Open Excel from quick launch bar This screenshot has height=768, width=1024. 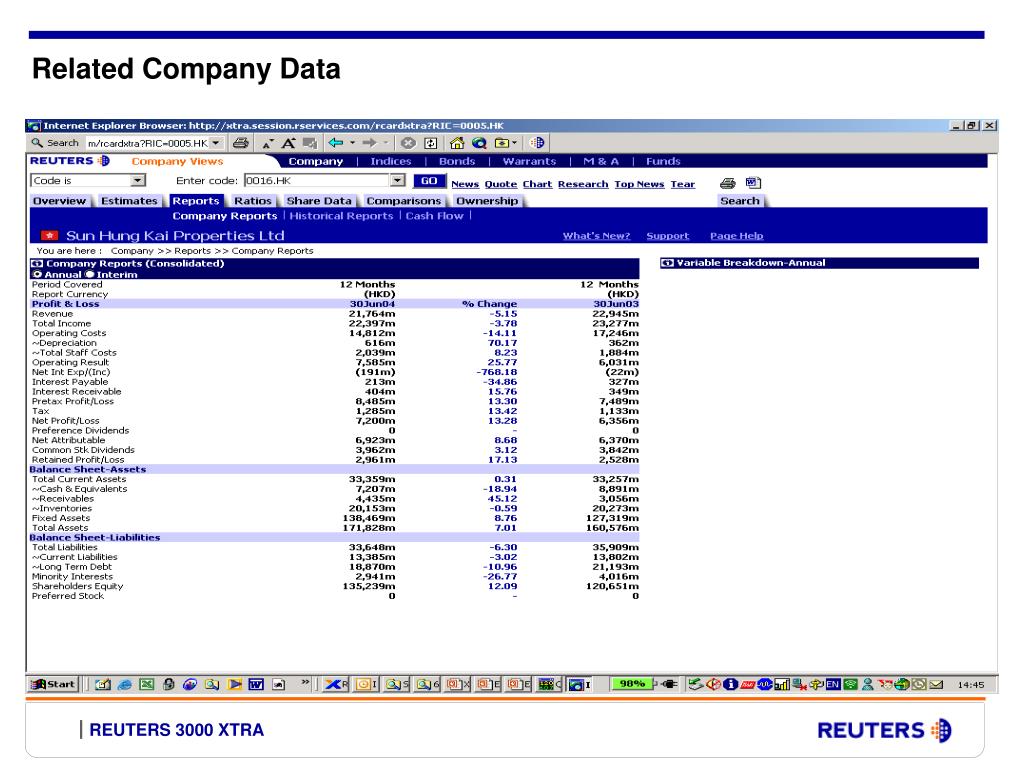click(x=147, y=684)
